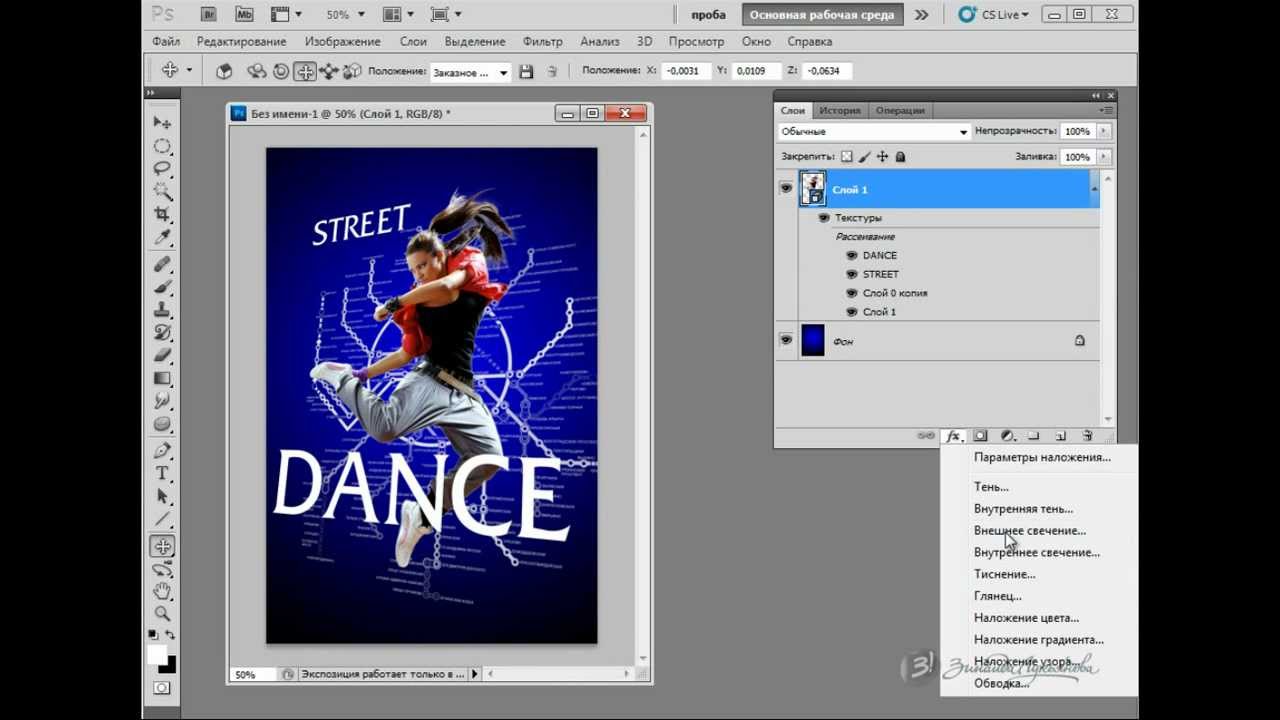This screenshot has height=720, width=1280.
Task: Select the Eyedropper tool
Action: coord(162,237)
